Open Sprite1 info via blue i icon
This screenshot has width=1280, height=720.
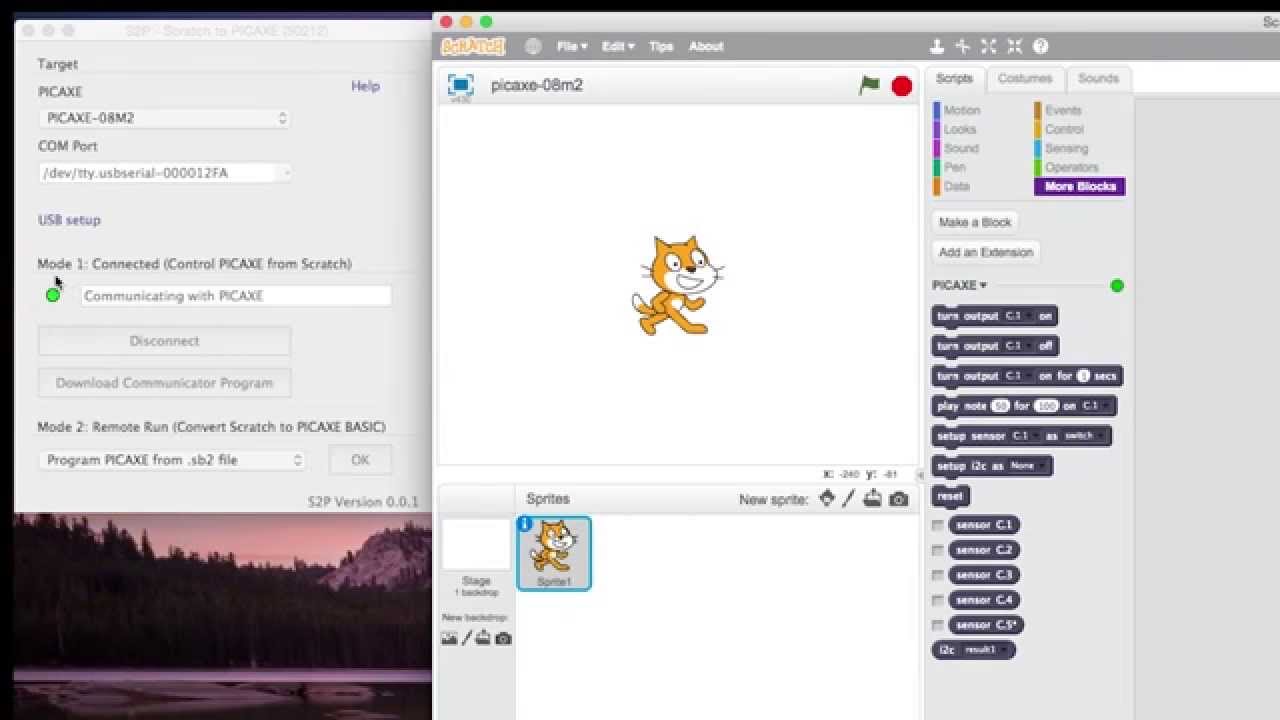point(525,524)
